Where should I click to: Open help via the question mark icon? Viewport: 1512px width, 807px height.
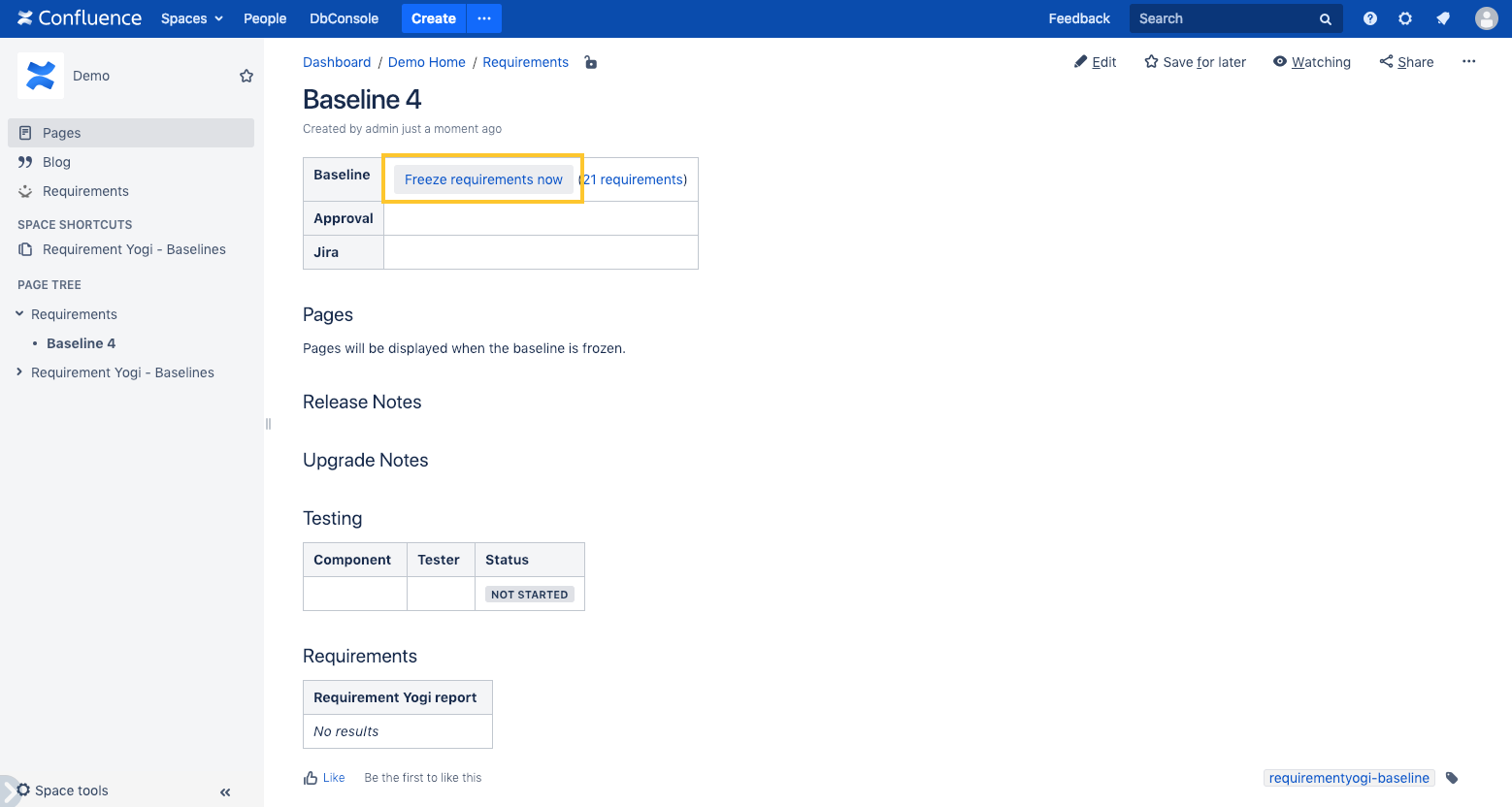point(1369,17)
